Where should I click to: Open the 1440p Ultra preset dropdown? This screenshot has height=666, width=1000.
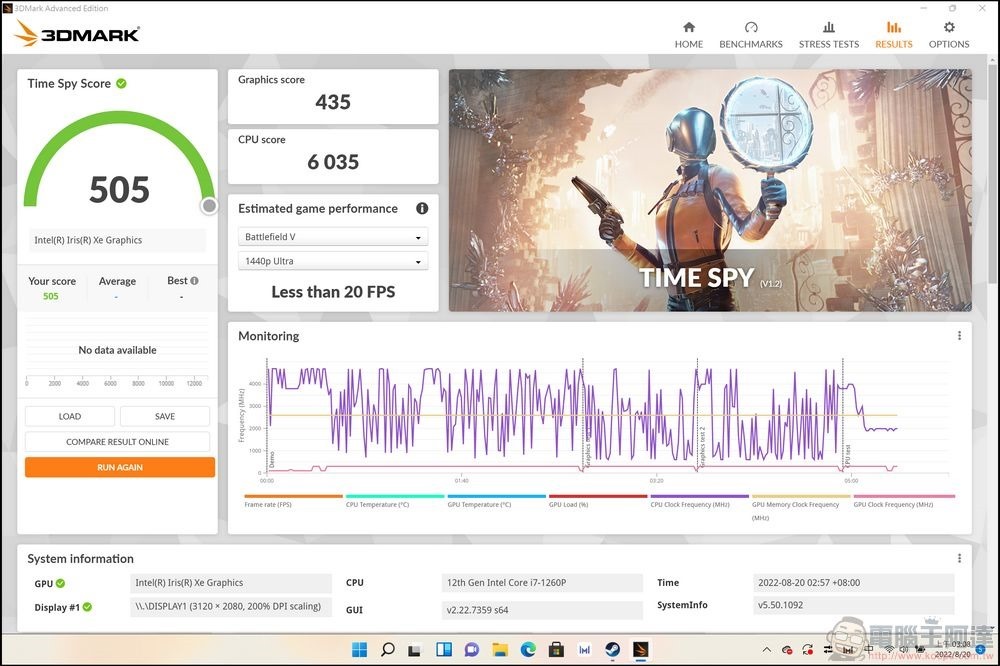(x=332, y=261)
